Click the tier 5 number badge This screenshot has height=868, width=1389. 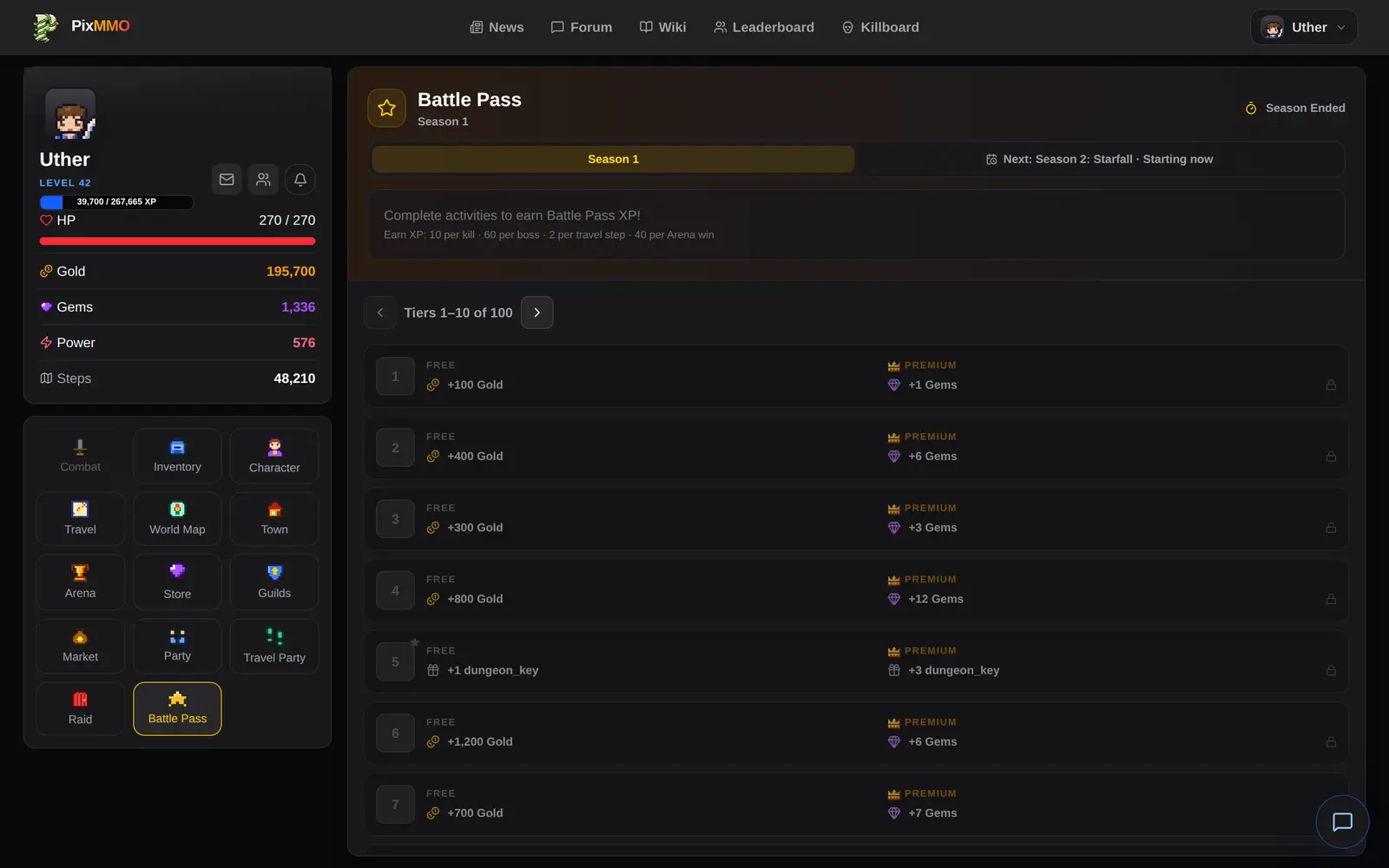pyautogui.click(x=395, y=661)
